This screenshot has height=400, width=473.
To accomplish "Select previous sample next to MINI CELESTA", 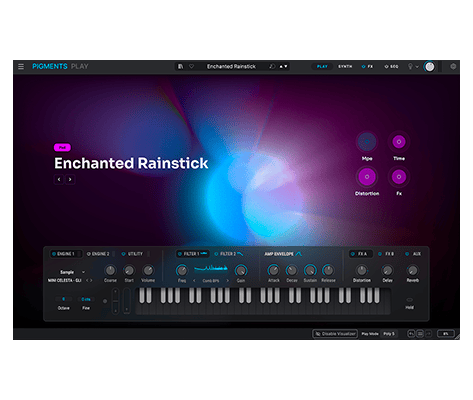I will coord(87,280).
